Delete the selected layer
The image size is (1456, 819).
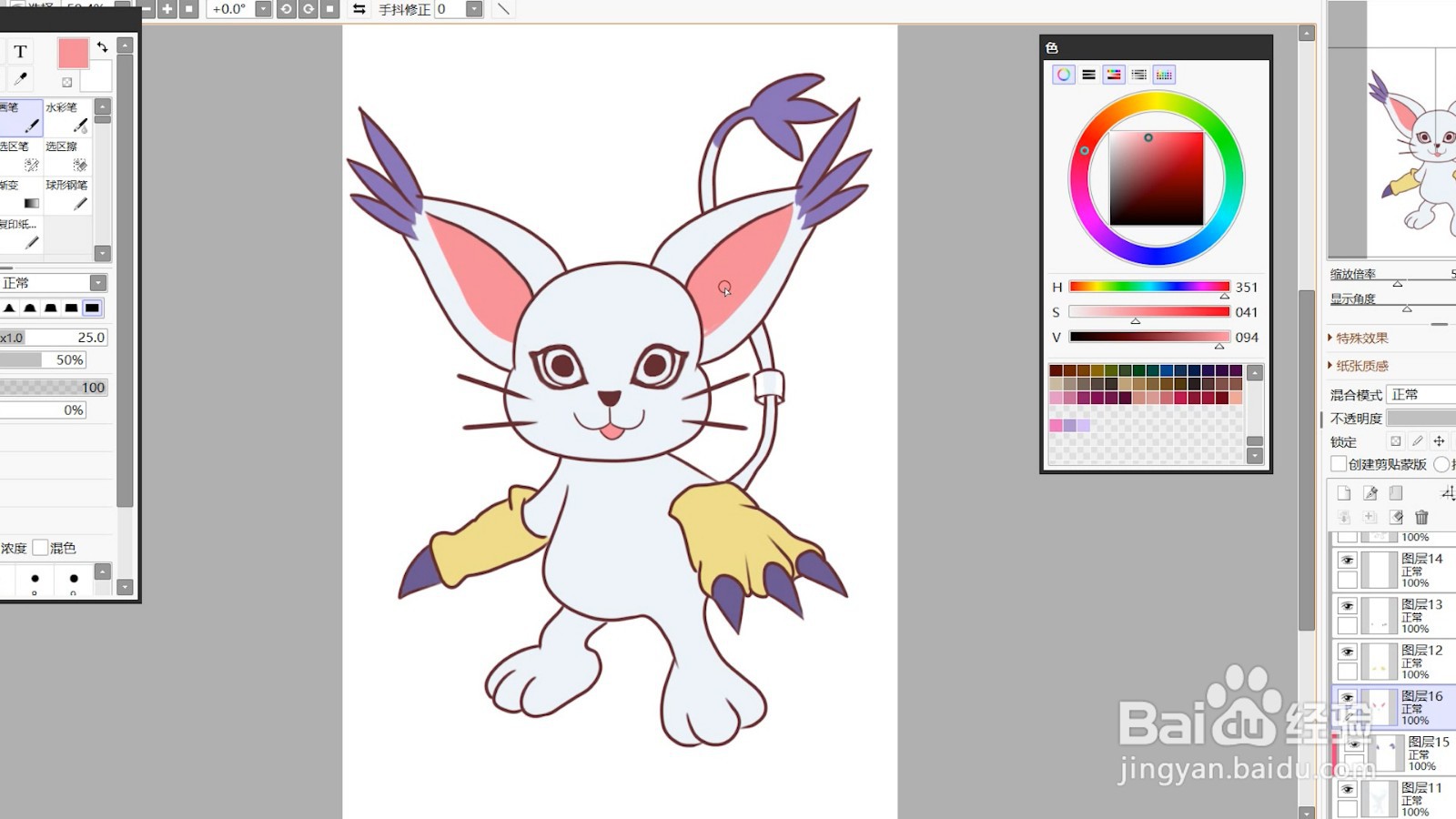click(1421, 517)
